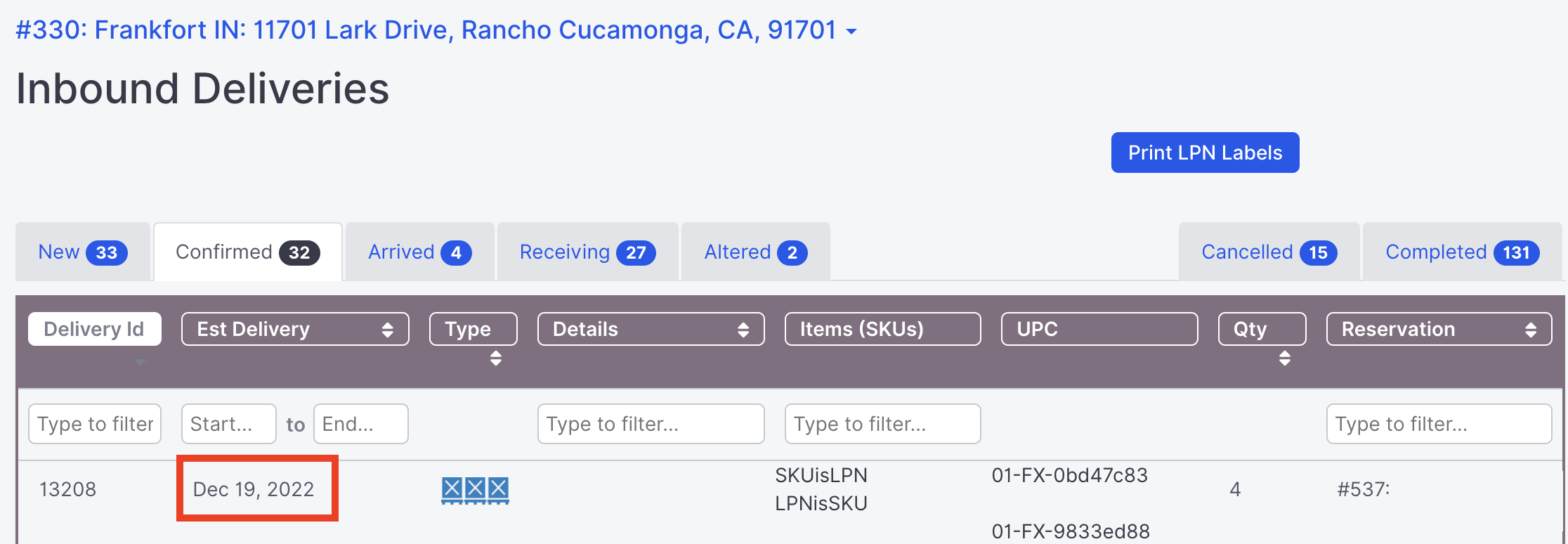Viewport: 1568px width, 544px height.
Task: Open the Arrived deliveries tab
Action: tap(418, 252)
